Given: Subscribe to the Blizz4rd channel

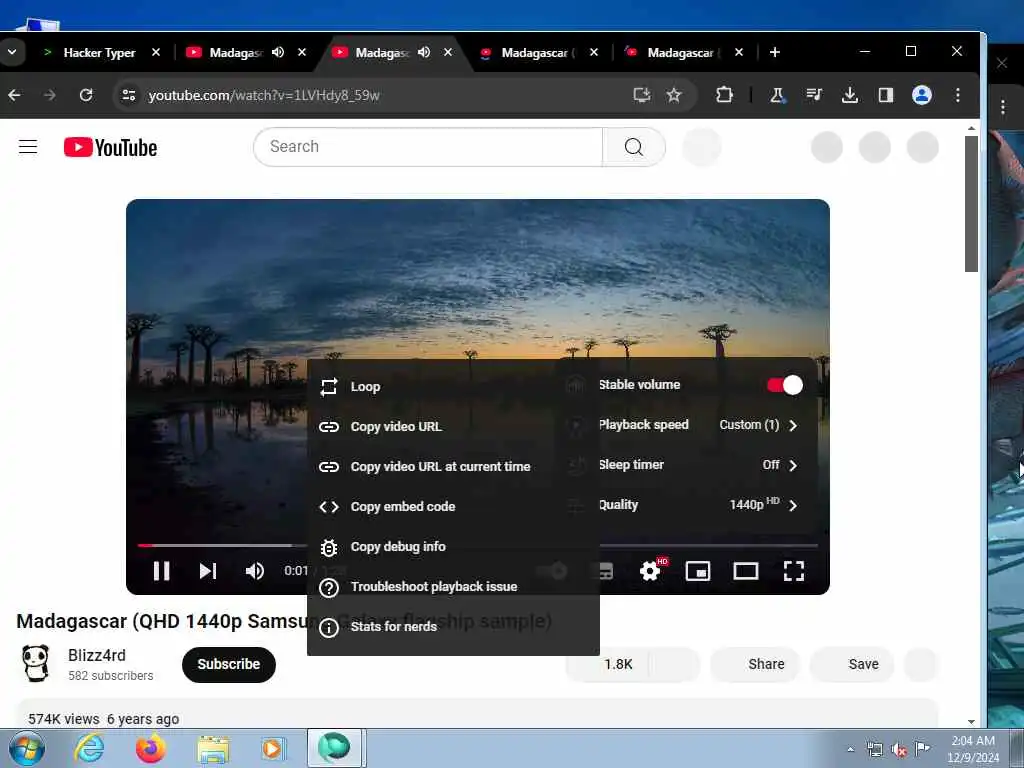Looking at the screenshot, I should pyautogui.click(x=229, y=664).
